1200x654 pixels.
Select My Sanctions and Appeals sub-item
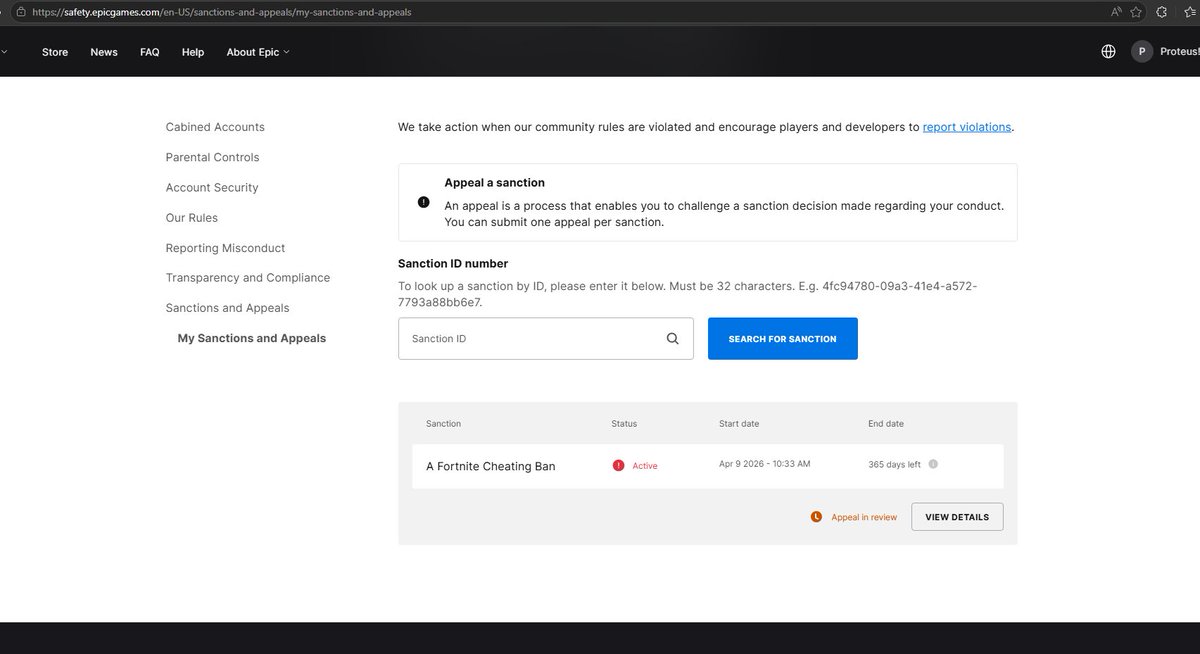pos(252,338)
